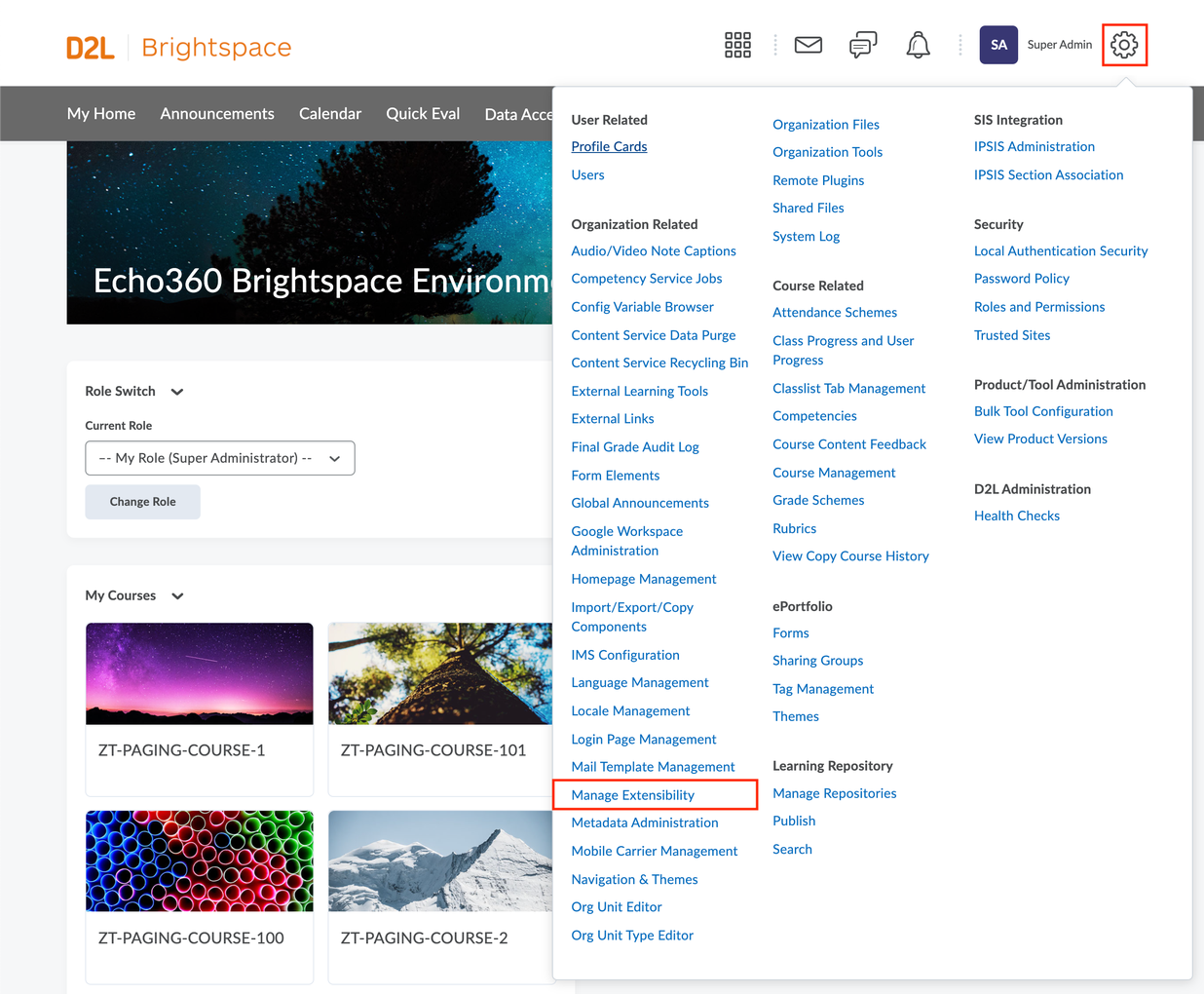Open the update alerts bell icon

[x=918, y=45]
